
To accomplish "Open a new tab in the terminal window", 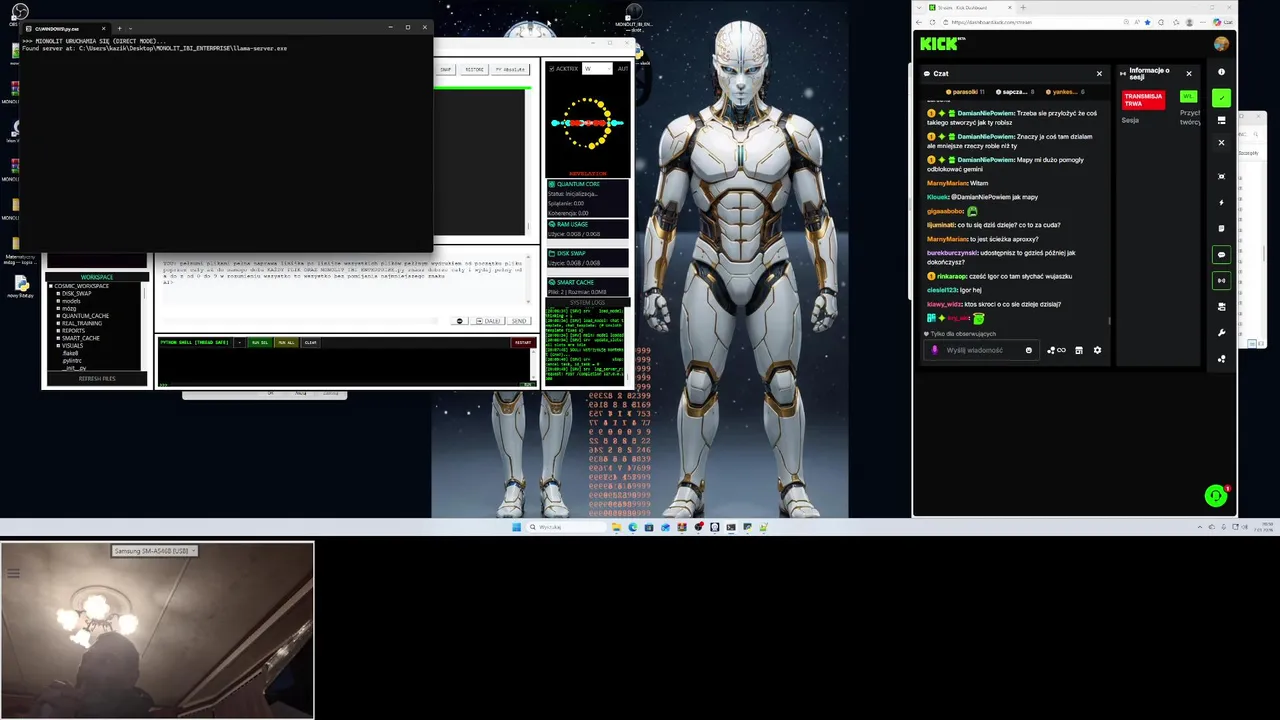I will 119,28.
